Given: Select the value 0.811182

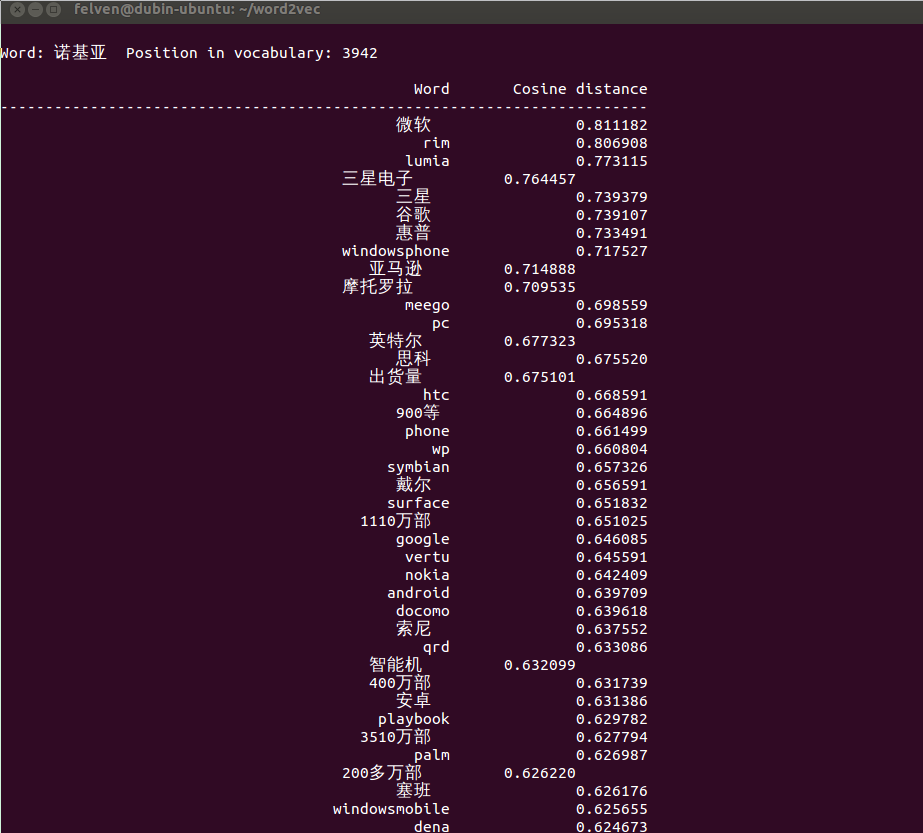Looking at the screenshot, I should pyautogui.click(x=612, y=125).
